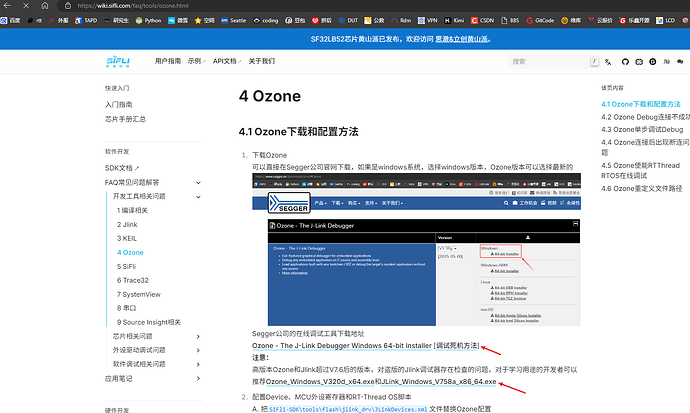Viewport: 690px width, 413px height.
Task: Collapse the FAQ常见问题解答 section chevron
Action: point(198,183)
